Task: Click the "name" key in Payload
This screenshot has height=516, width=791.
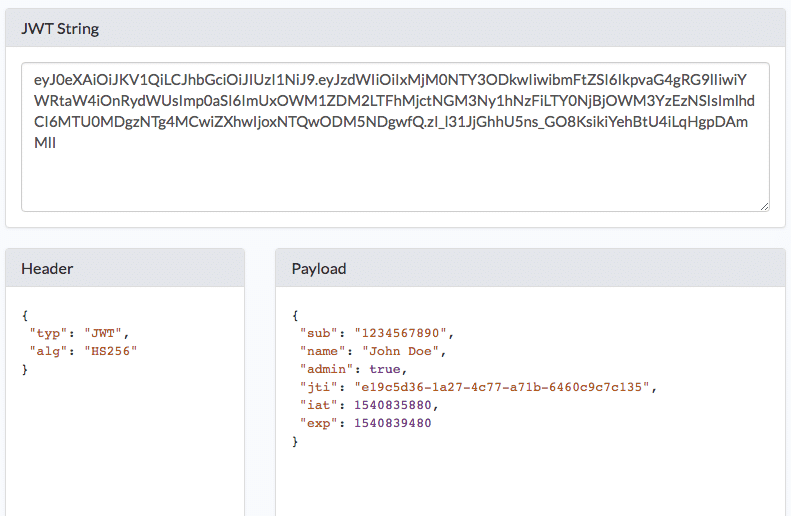Action: [320, 351]
